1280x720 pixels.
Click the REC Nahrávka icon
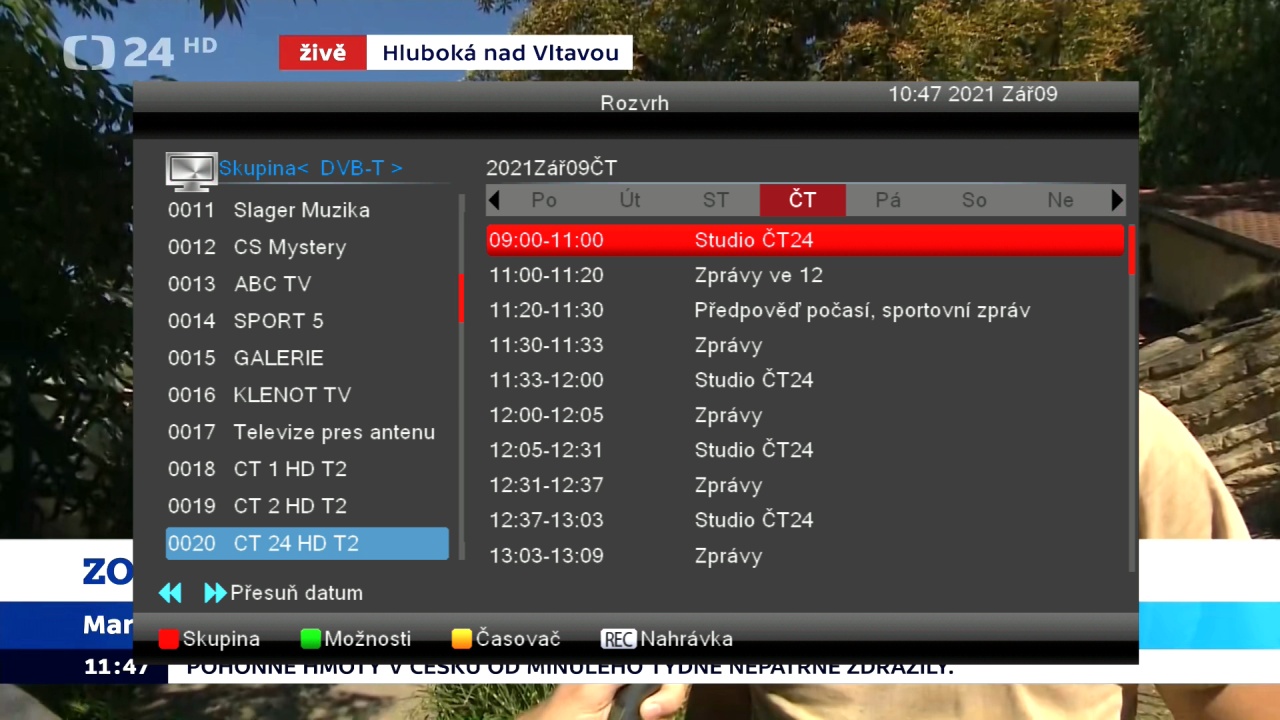[618, 639]
